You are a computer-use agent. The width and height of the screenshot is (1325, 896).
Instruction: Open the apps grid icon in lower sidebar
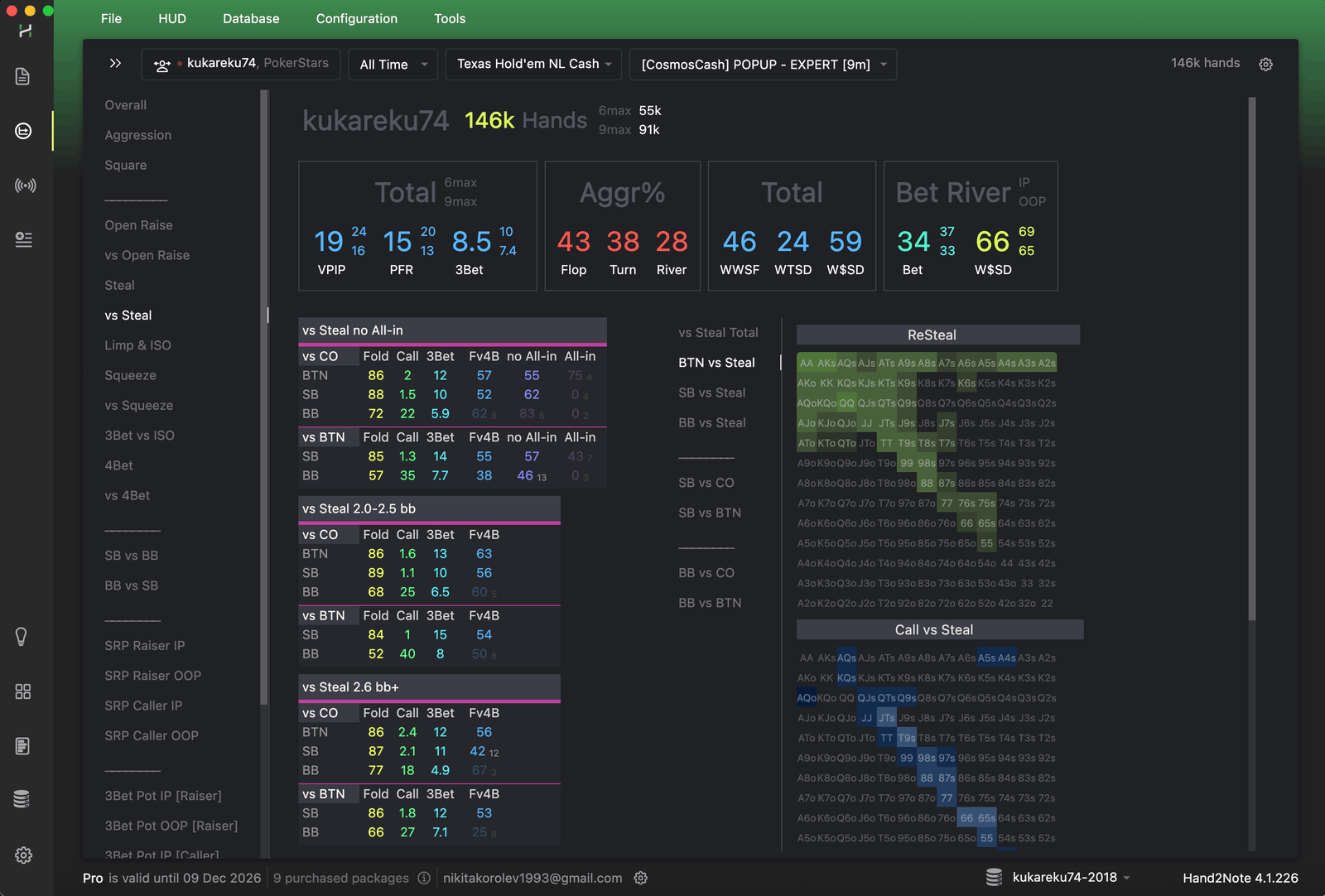22,691
